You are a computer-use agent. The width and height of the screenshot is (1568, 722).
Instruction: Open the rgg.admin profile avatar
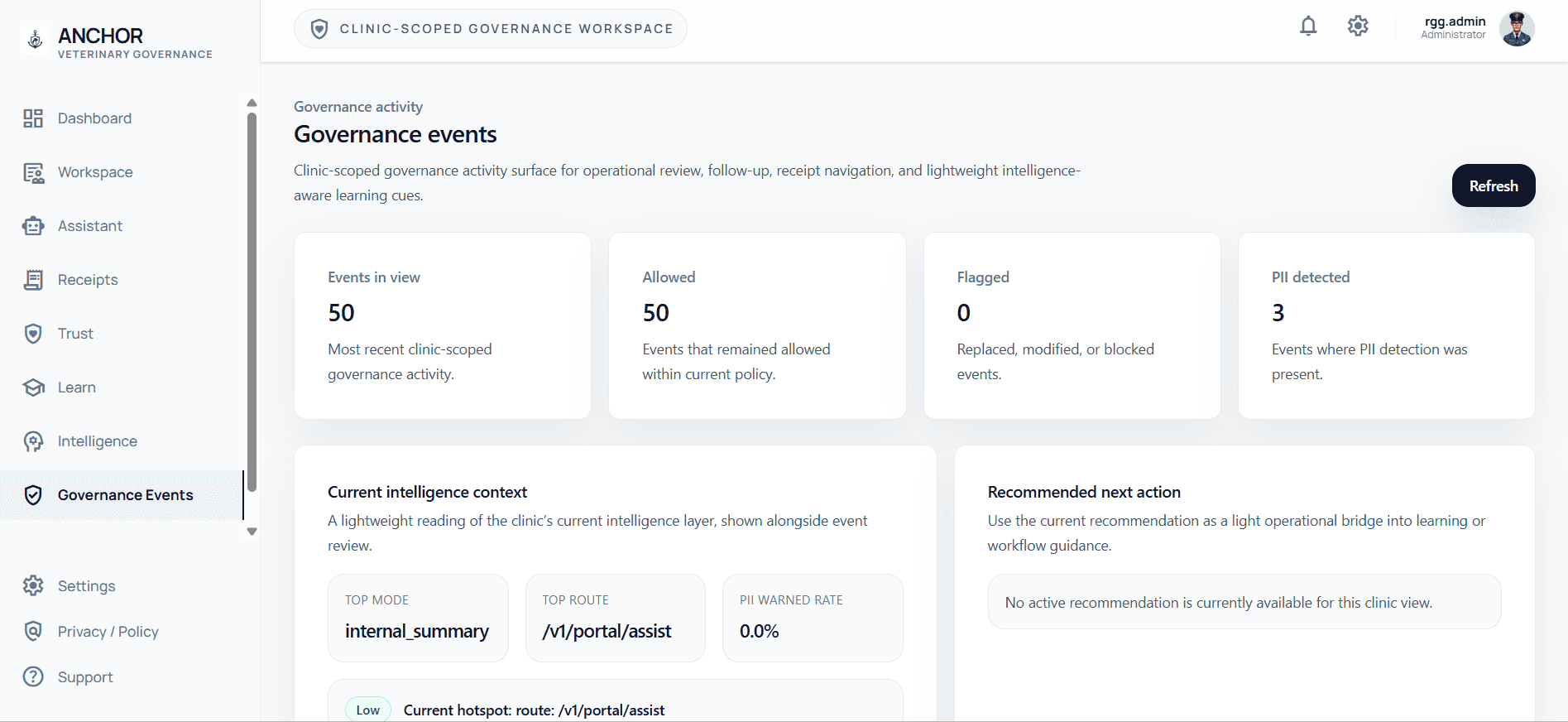tap(1517, 29)
